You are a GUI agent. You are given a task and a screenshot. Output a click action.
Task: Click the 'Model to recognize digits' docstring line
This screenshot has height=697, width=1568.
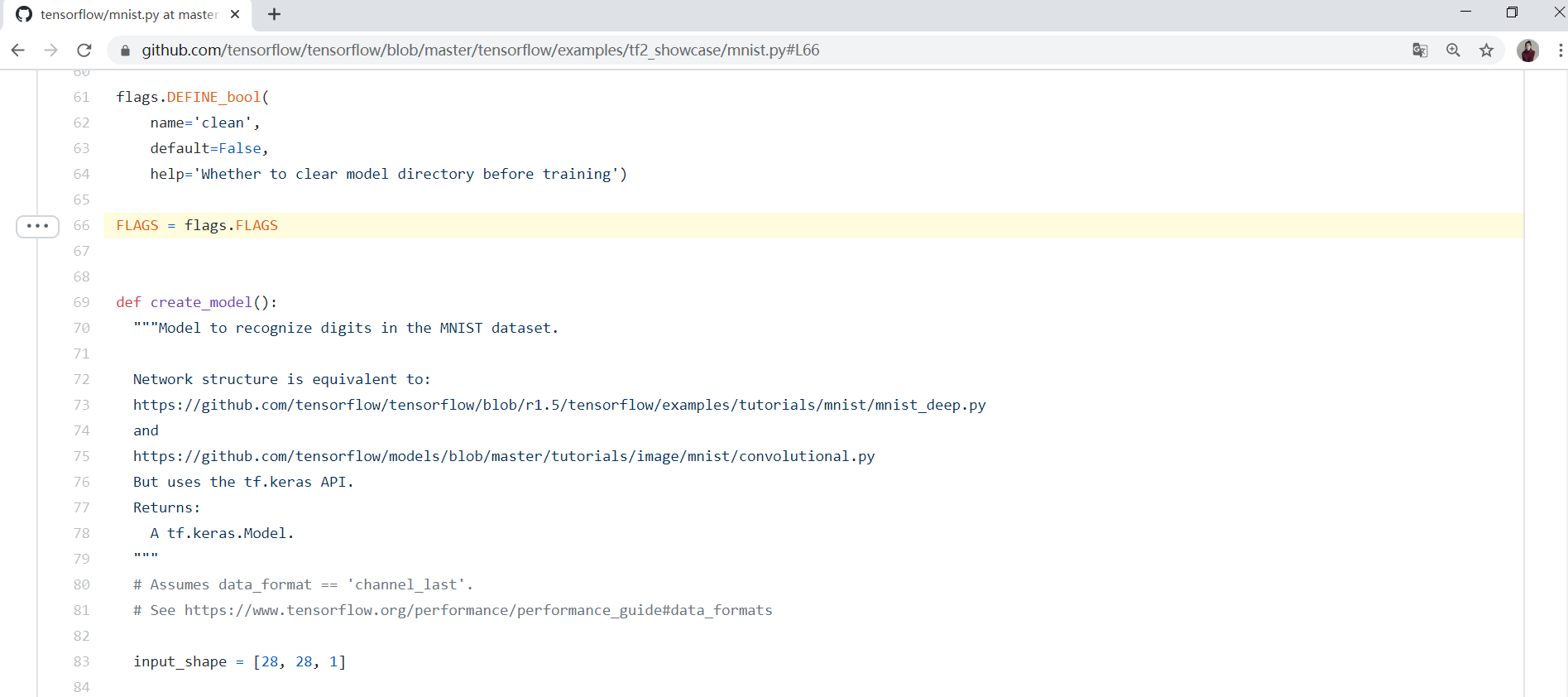click(346, 329)
